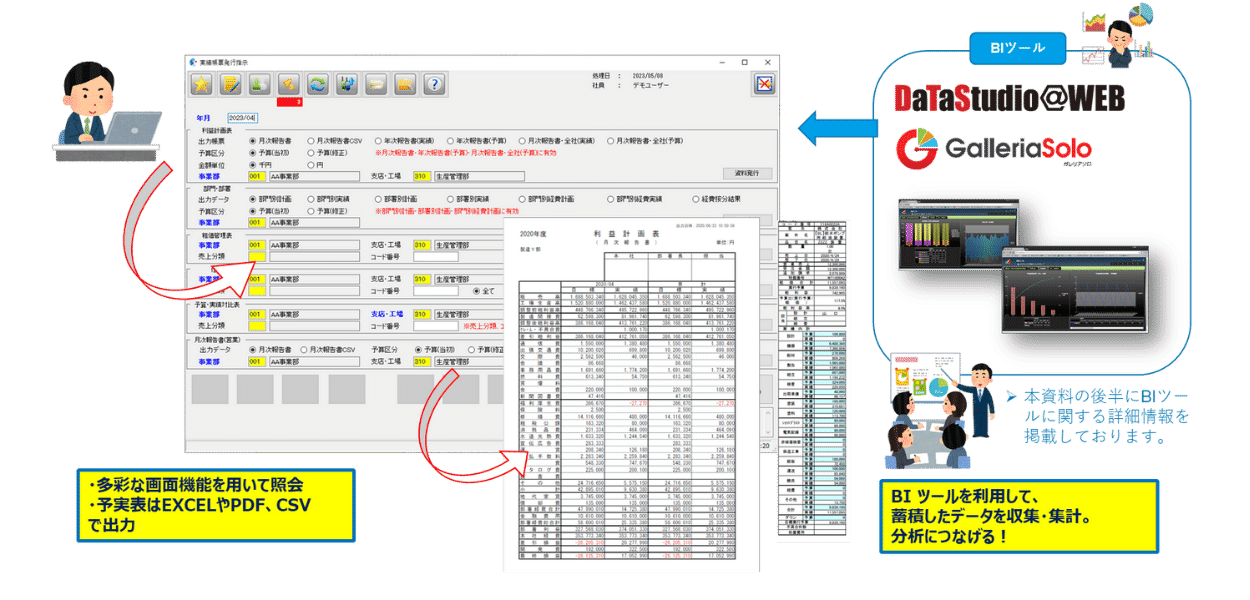Select 月次報告書CSV radio in the 利益計画表 section

click(311, 141)
